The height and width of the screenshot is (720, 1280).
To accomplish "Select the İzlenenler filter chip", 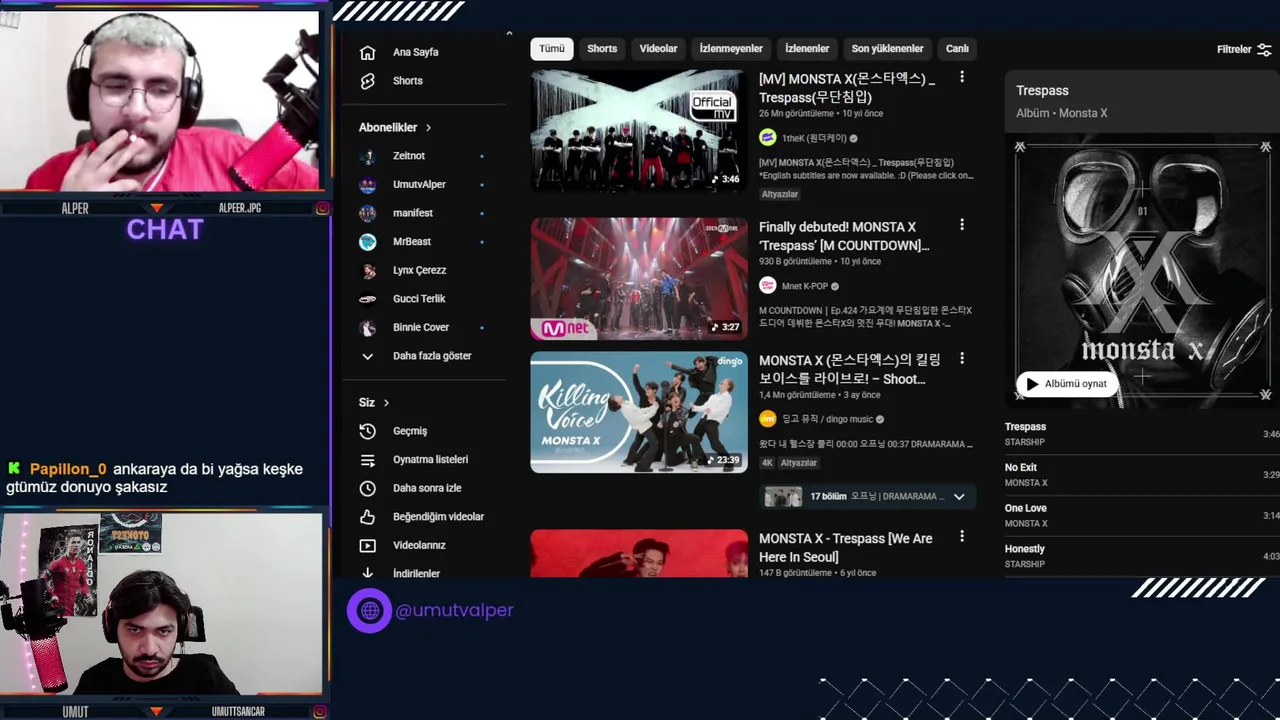I will pyautogui.click(x=807, y=49).
